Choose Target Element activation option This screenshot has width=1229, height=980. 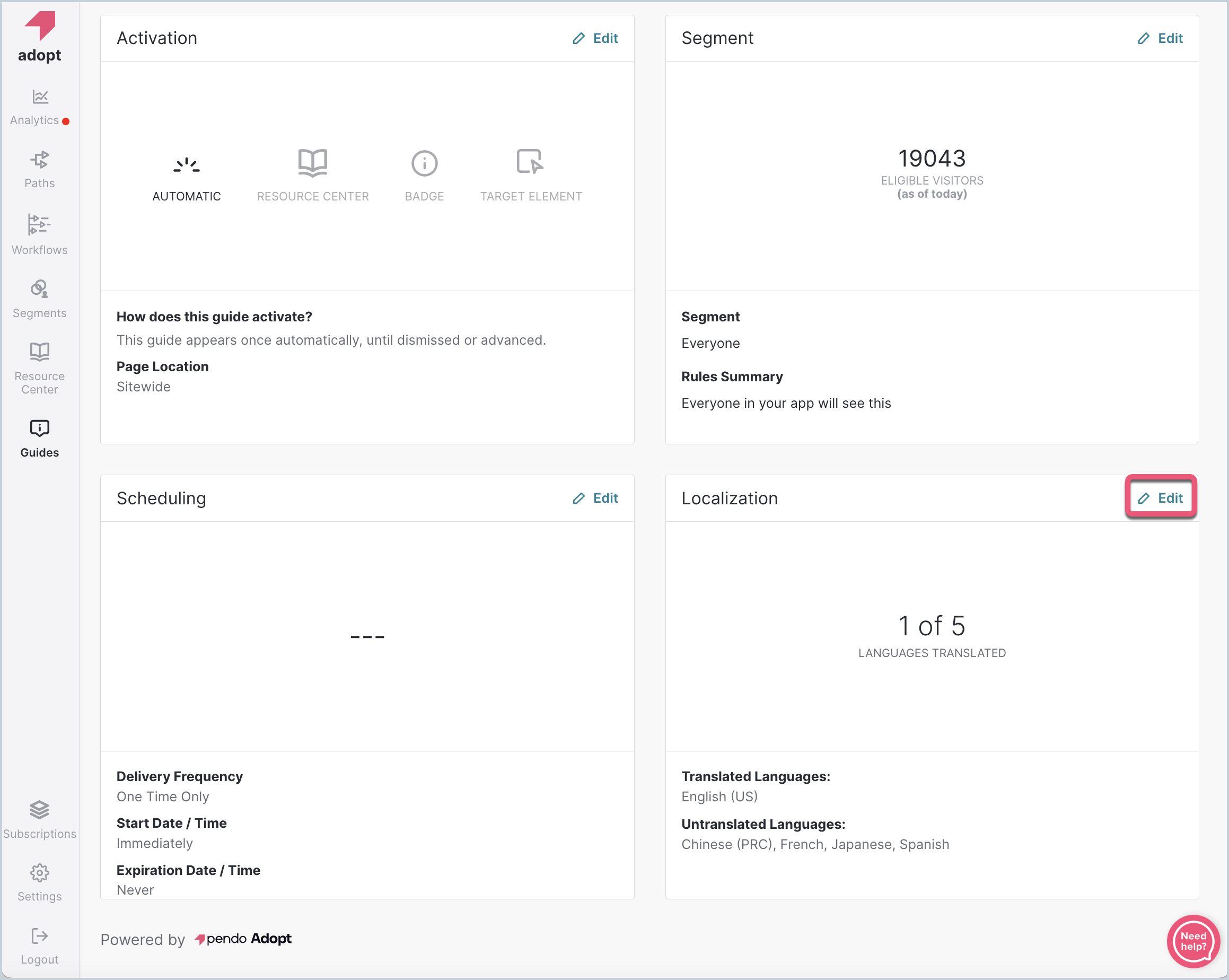pyautogui.click(x=531, y=175)
